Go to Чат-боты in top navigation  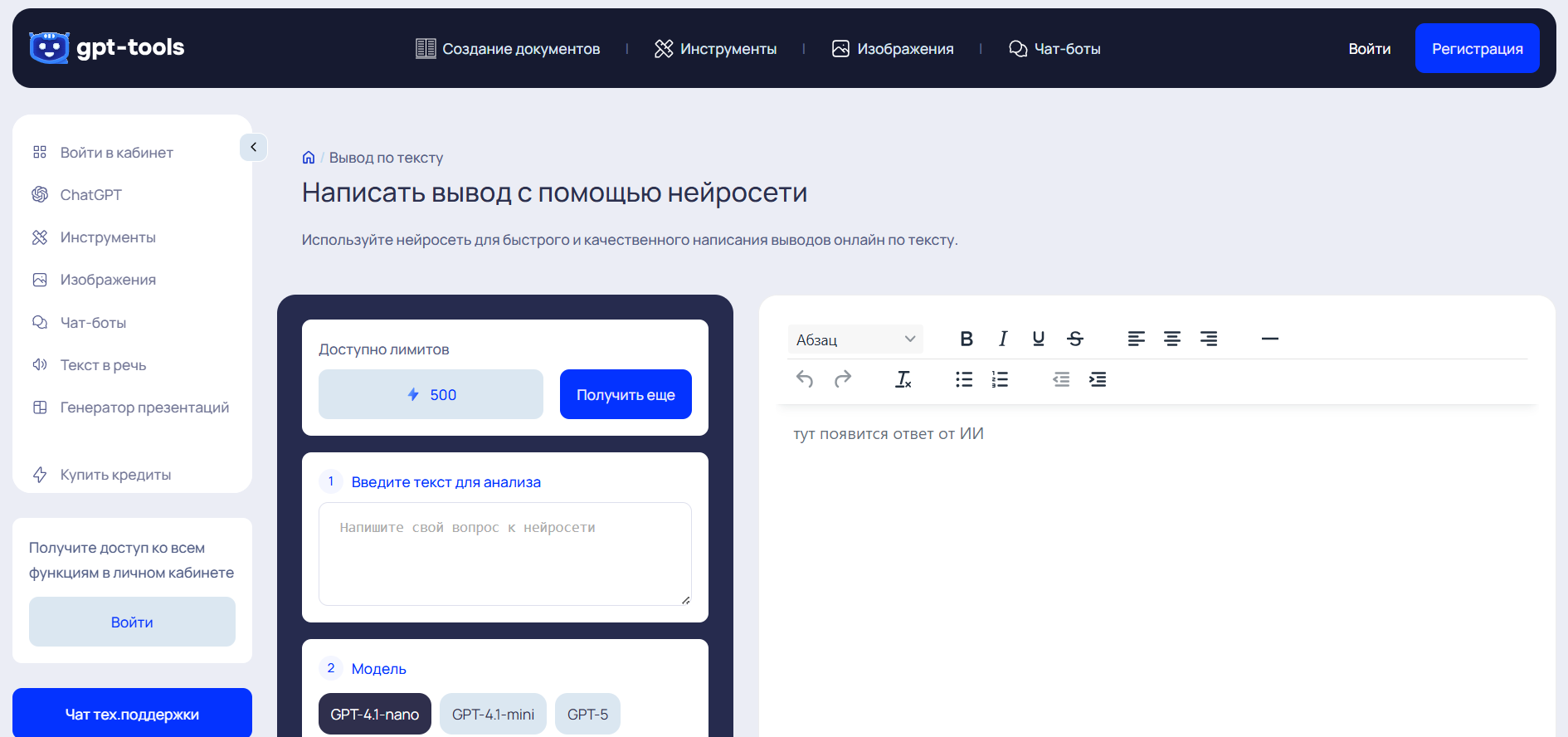click(x=1054, y=49)
